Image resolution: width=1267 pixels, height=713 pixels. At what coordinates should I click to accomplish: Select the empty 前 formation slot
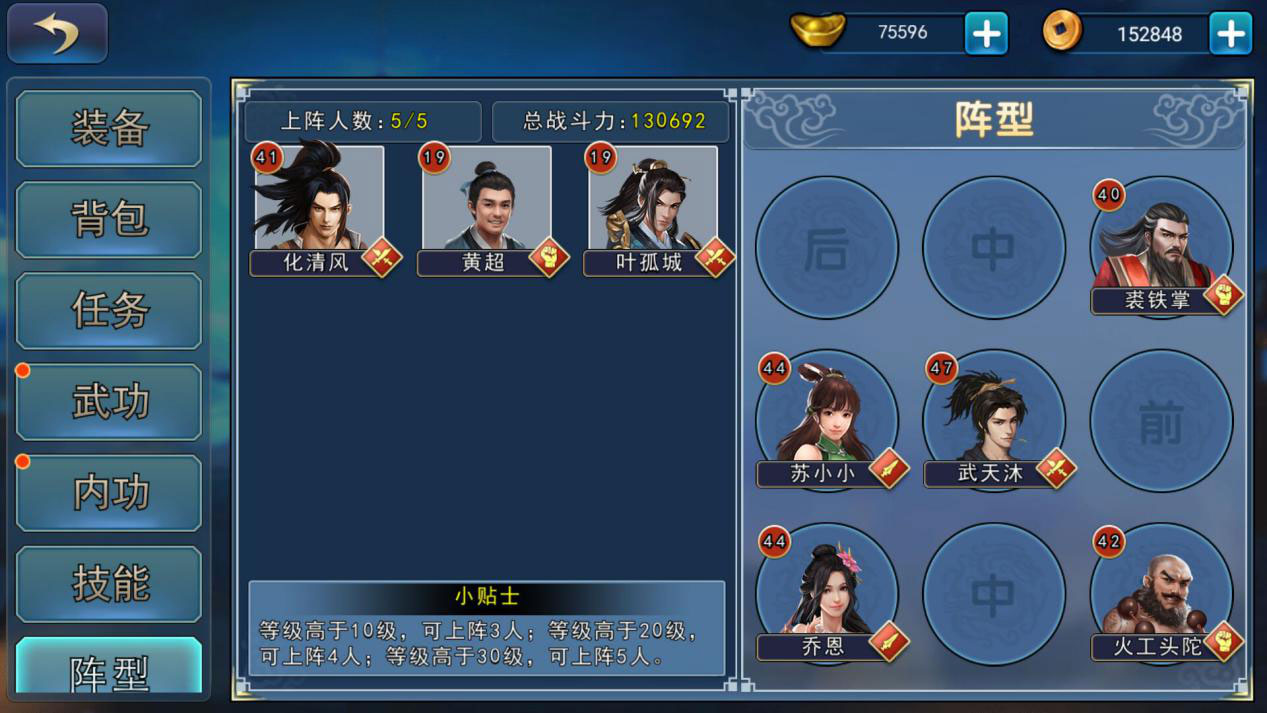1161,420
